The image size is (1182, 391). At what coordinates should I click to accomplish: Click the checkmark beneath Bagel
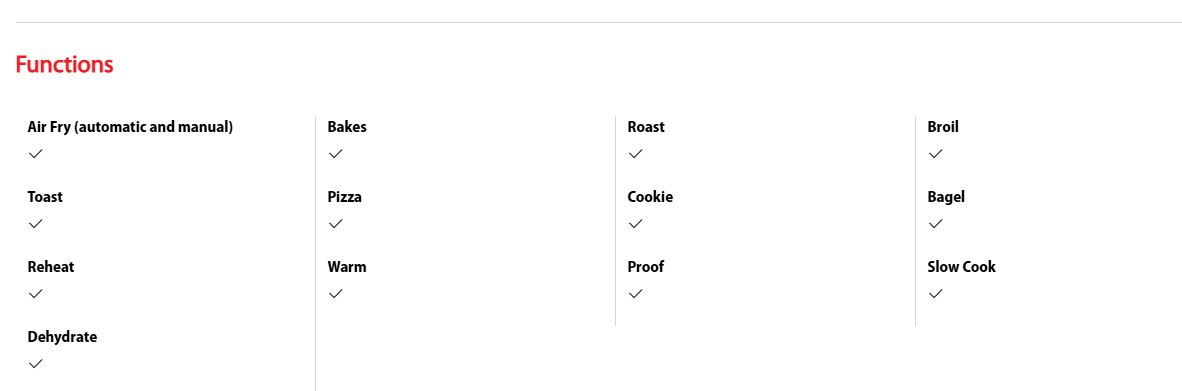pyautogui.click(x=935, y=224)
